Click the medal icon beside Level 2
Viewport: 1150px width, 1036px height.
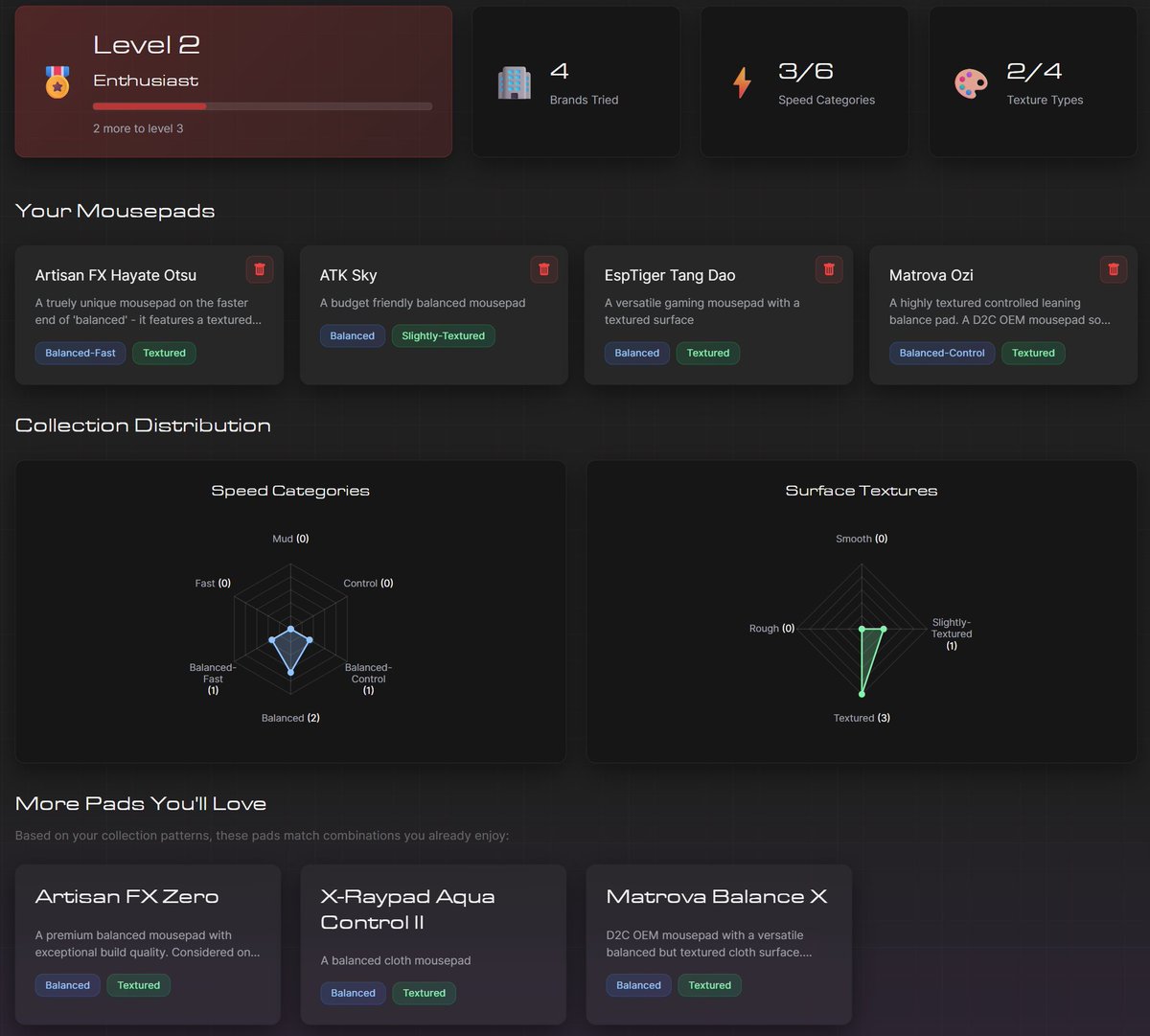[x=57, y=82]
